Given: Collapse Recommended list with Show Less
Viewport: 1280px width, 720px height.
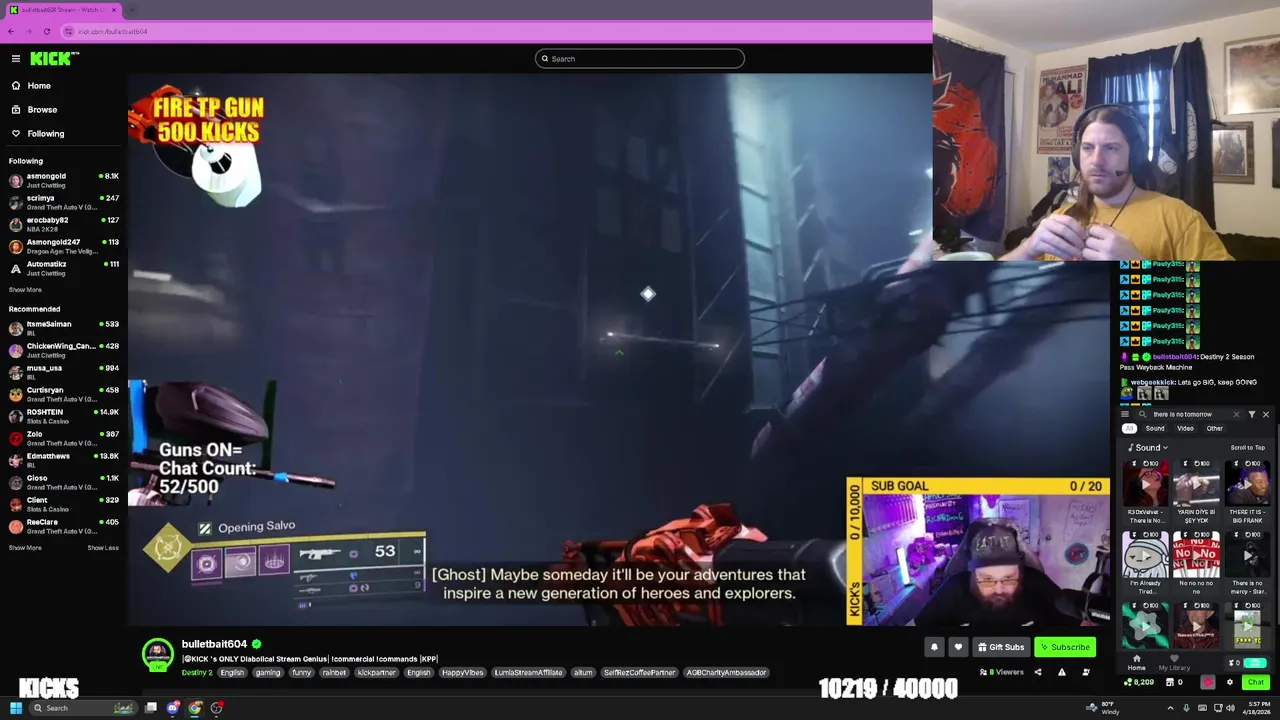Looking at the screenshot, I should click(103, 548).
